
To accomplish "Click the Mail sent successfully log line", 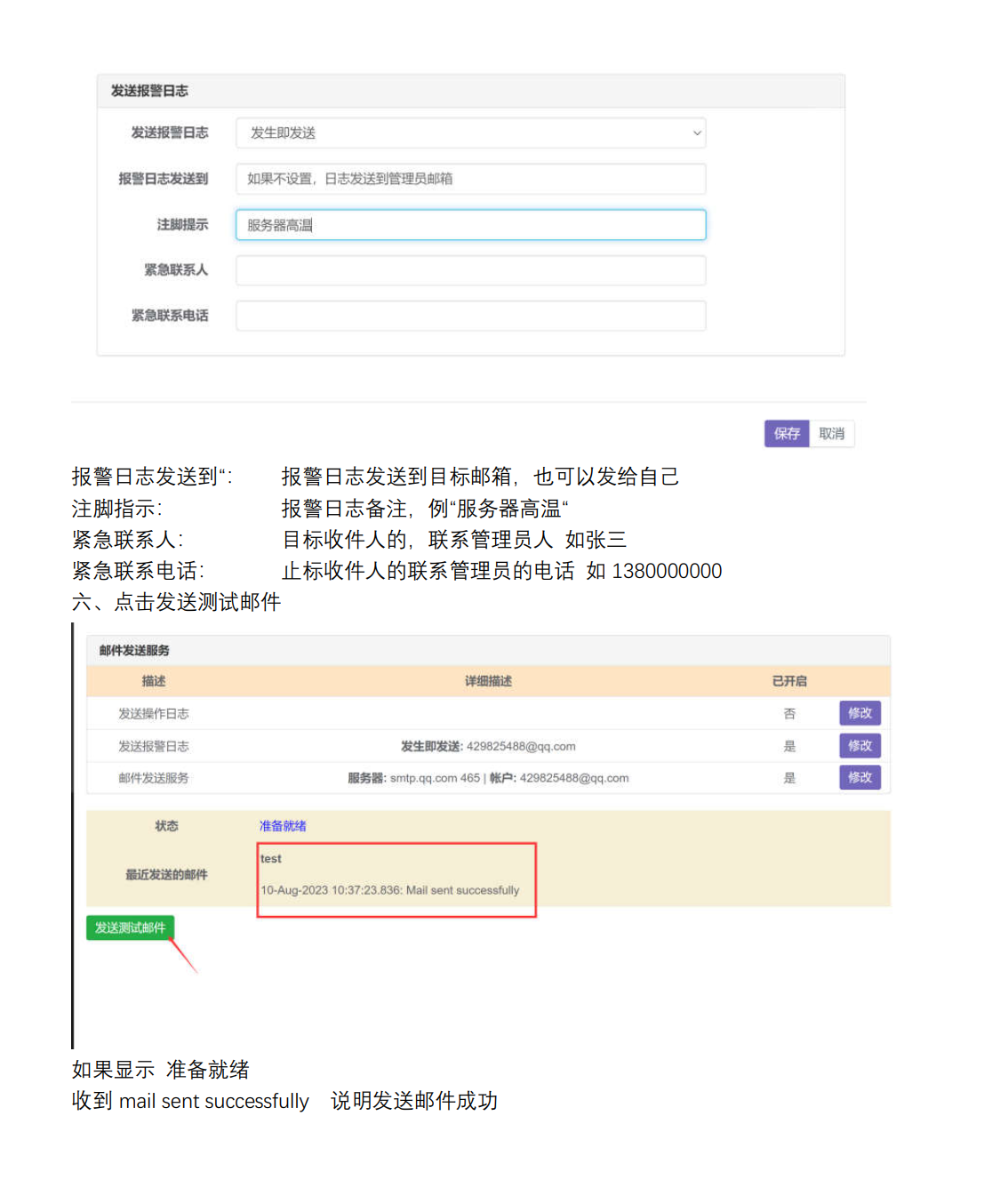I will pos(390,890).
